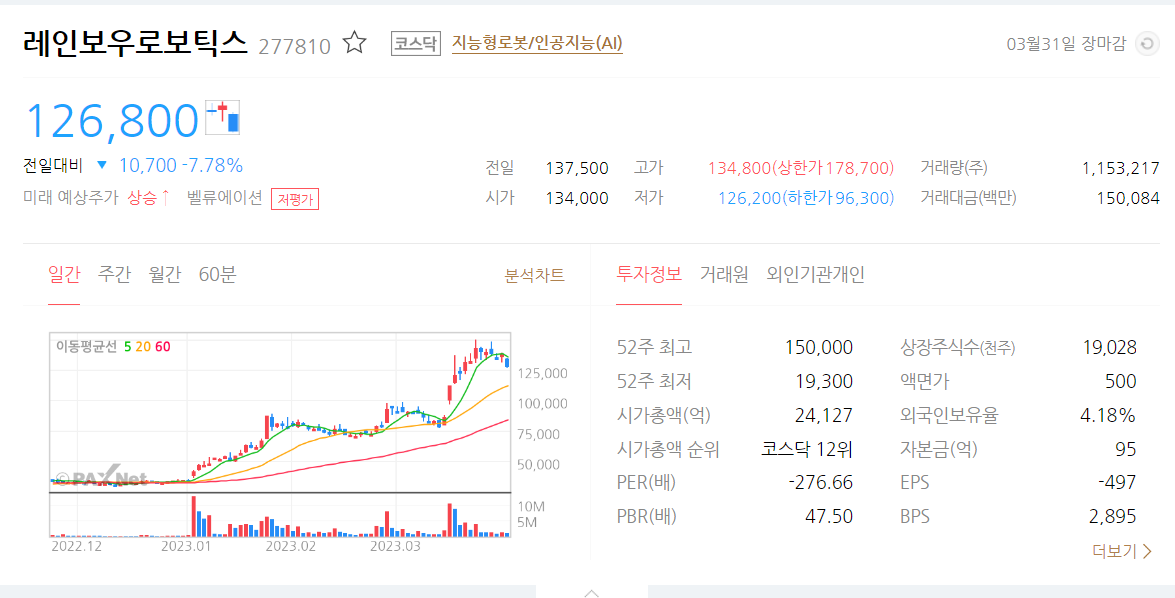Switch chart to 일간 tab

pyautogui.click(x=64, y=274)
